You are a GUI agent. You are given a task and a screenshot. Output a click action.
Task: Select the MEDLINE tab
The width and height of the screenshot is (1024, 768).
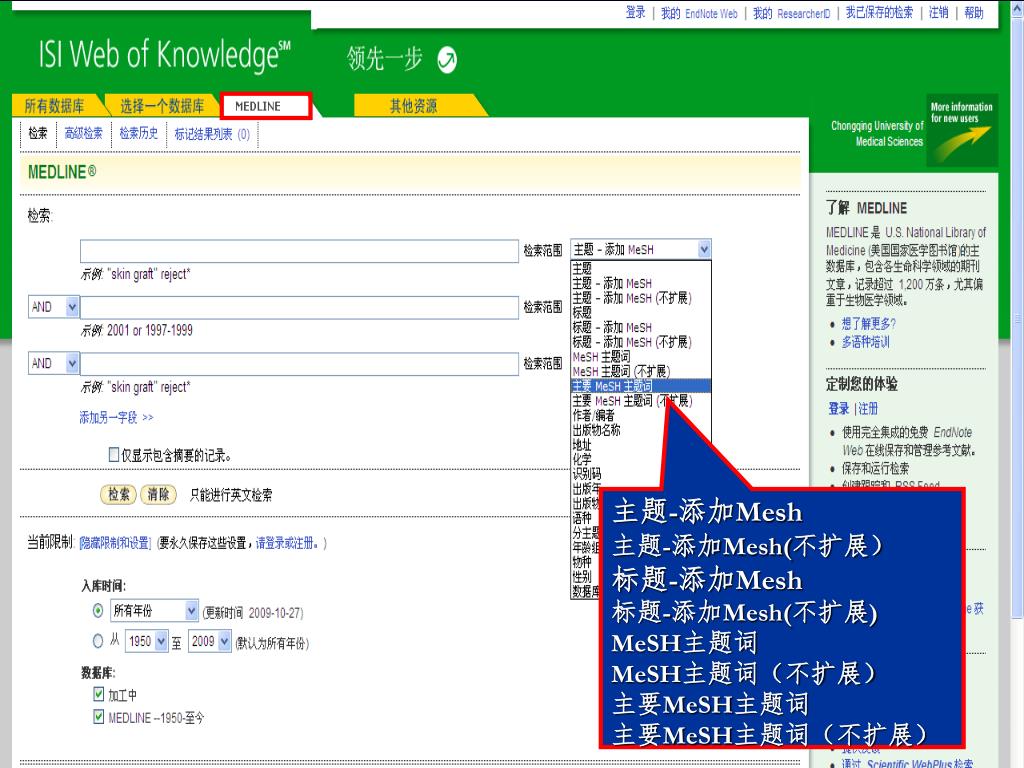[x=265, y=106]
